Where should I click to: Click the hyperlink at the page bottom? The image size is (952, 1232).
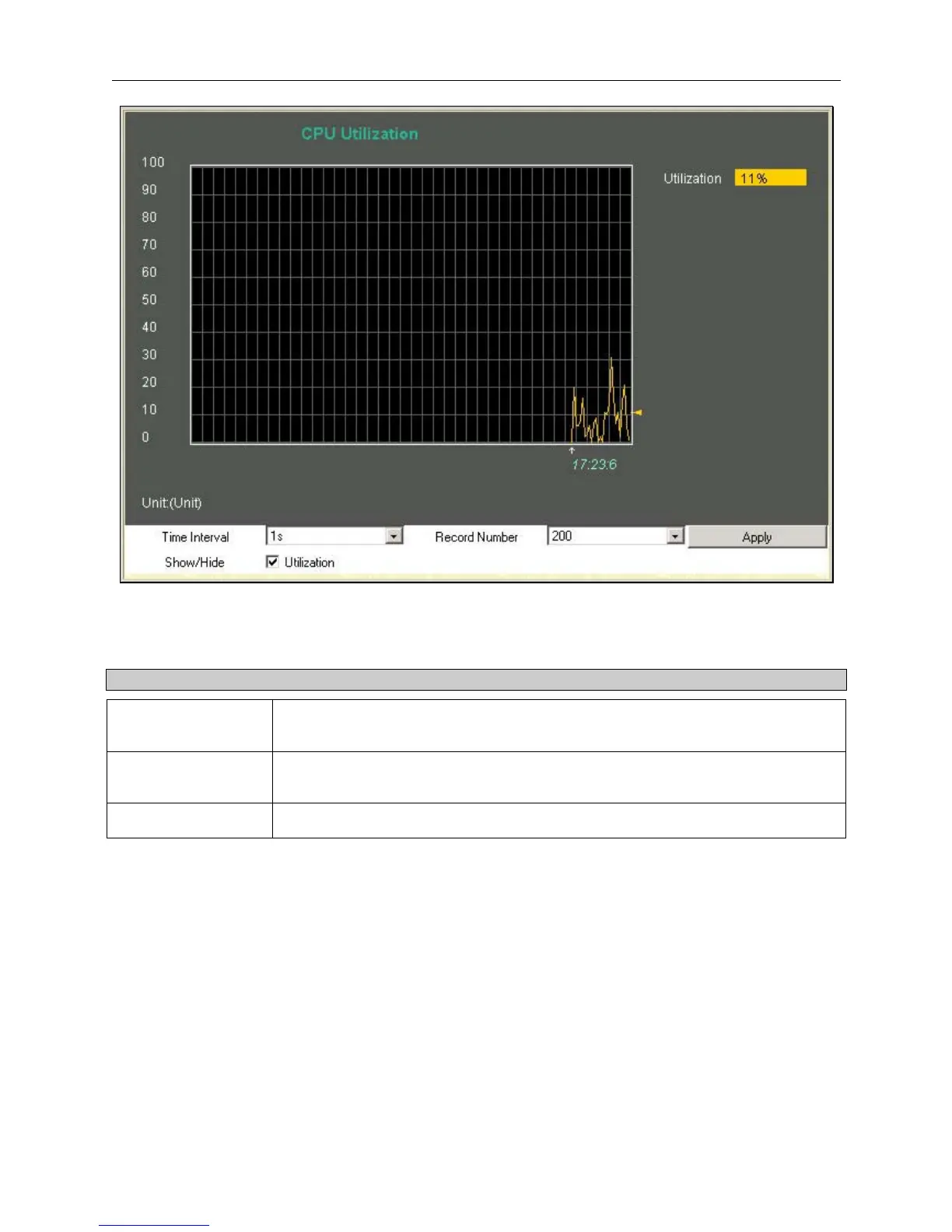[x=154, y=1224]
